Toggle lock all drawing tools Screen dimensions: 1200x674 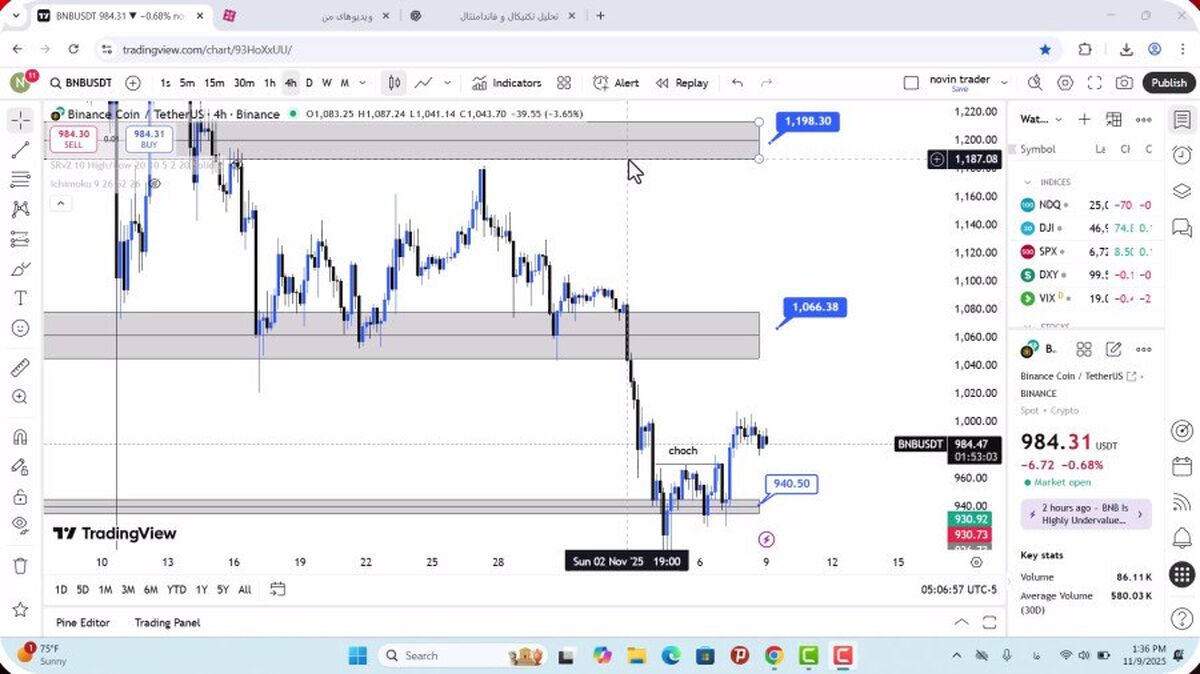click(20, 496)
